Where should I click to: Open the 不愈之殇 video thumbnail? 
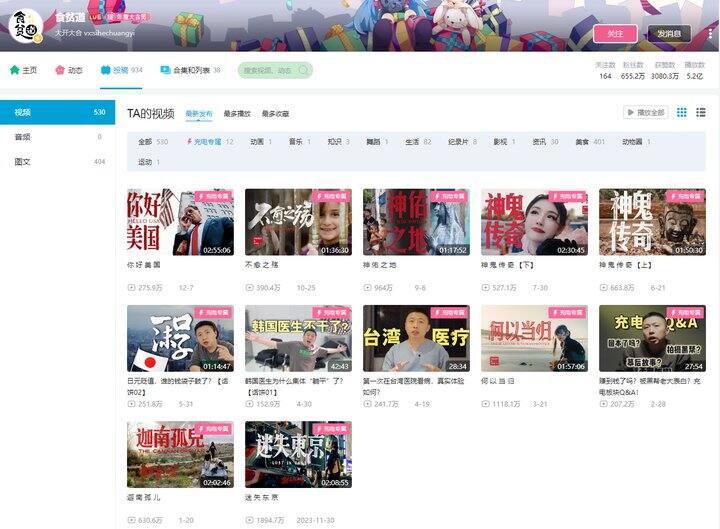[298, 222]
